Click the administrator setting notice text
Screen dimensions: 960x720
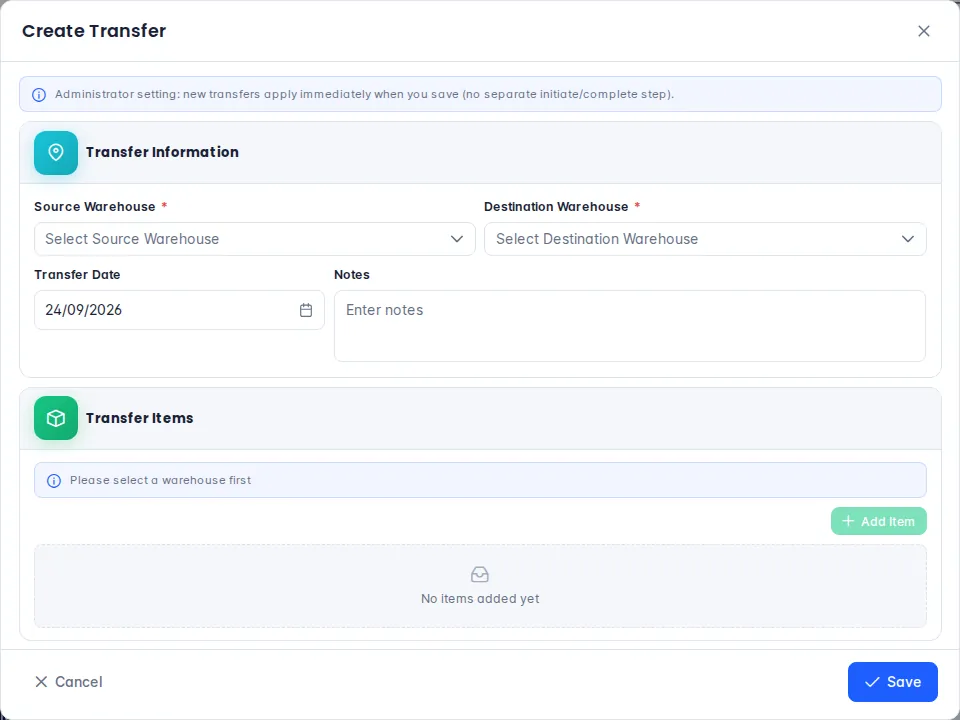click(364, 94)
